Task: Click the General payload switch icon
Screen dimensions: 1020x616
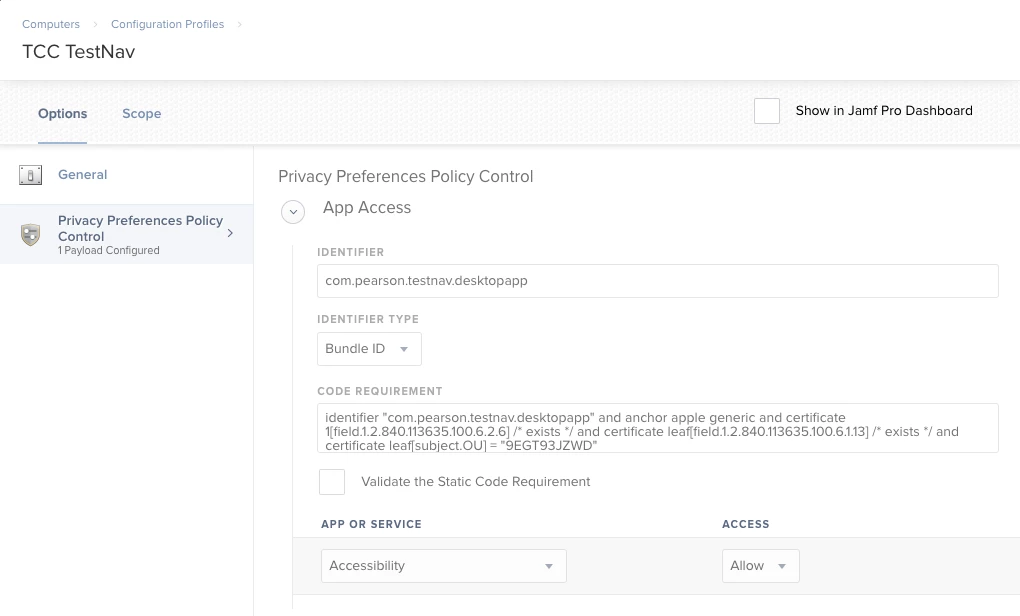Action: pyautogui.click(x=31, y=175)
